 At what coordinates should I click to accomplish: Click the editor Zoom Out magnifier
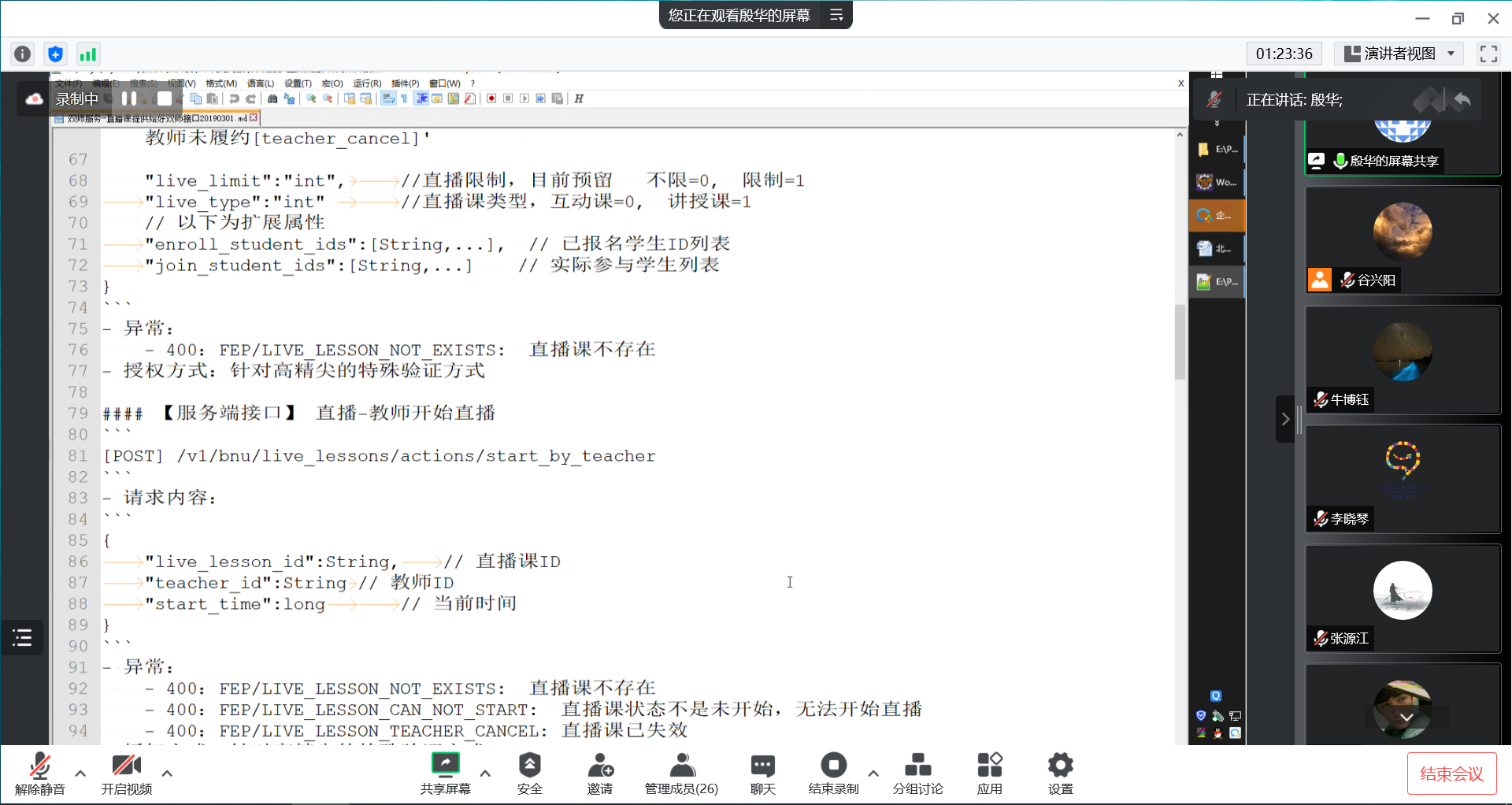click(328, 98)
